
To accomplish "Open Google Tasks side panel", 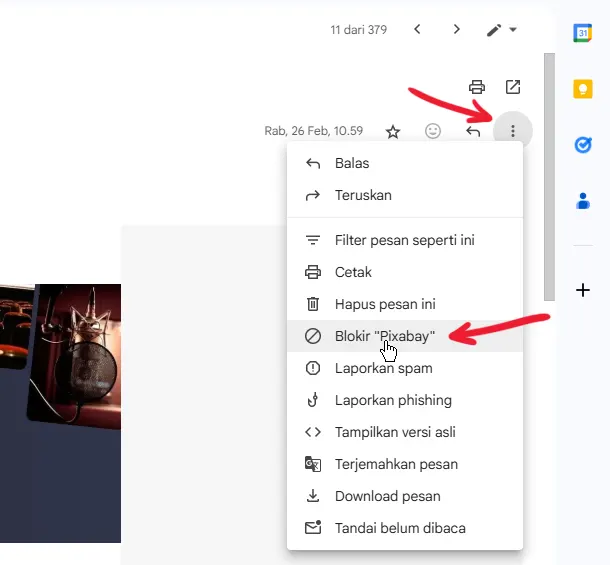I will (x=583, y=145).
